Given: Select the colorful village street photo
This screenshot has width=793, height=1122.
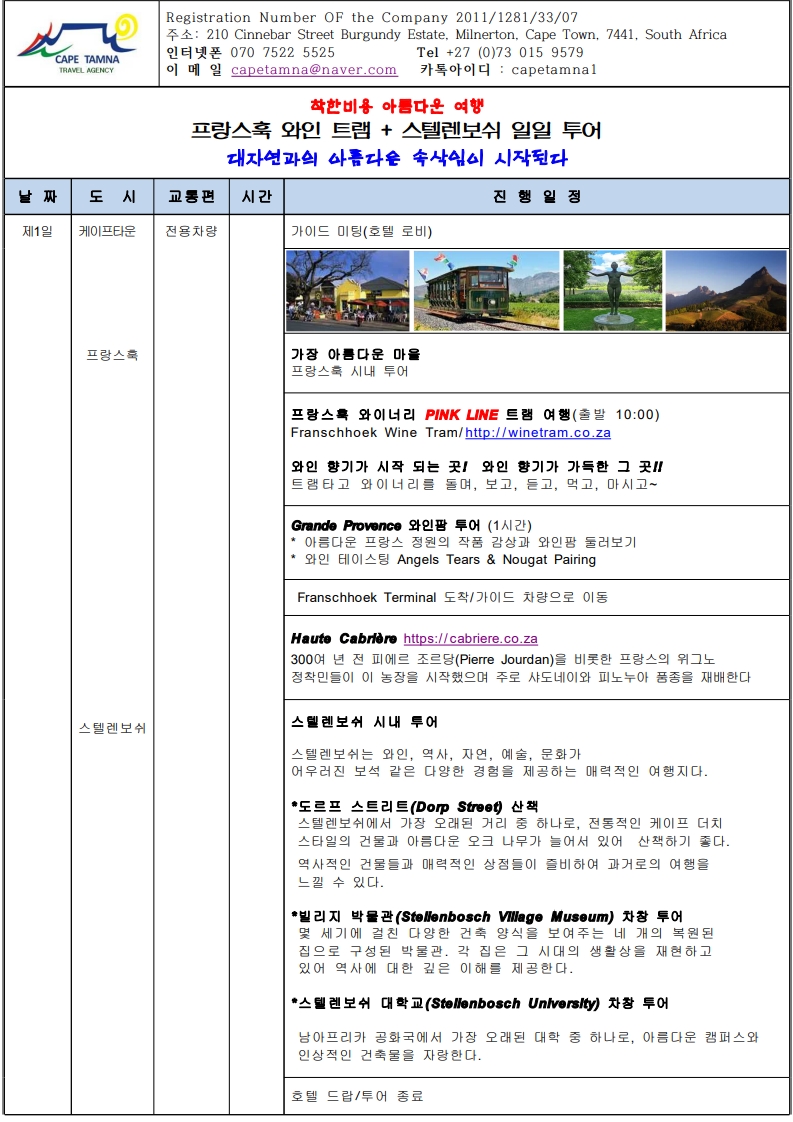Looking at the screenshot, I should tap(347, 290).
